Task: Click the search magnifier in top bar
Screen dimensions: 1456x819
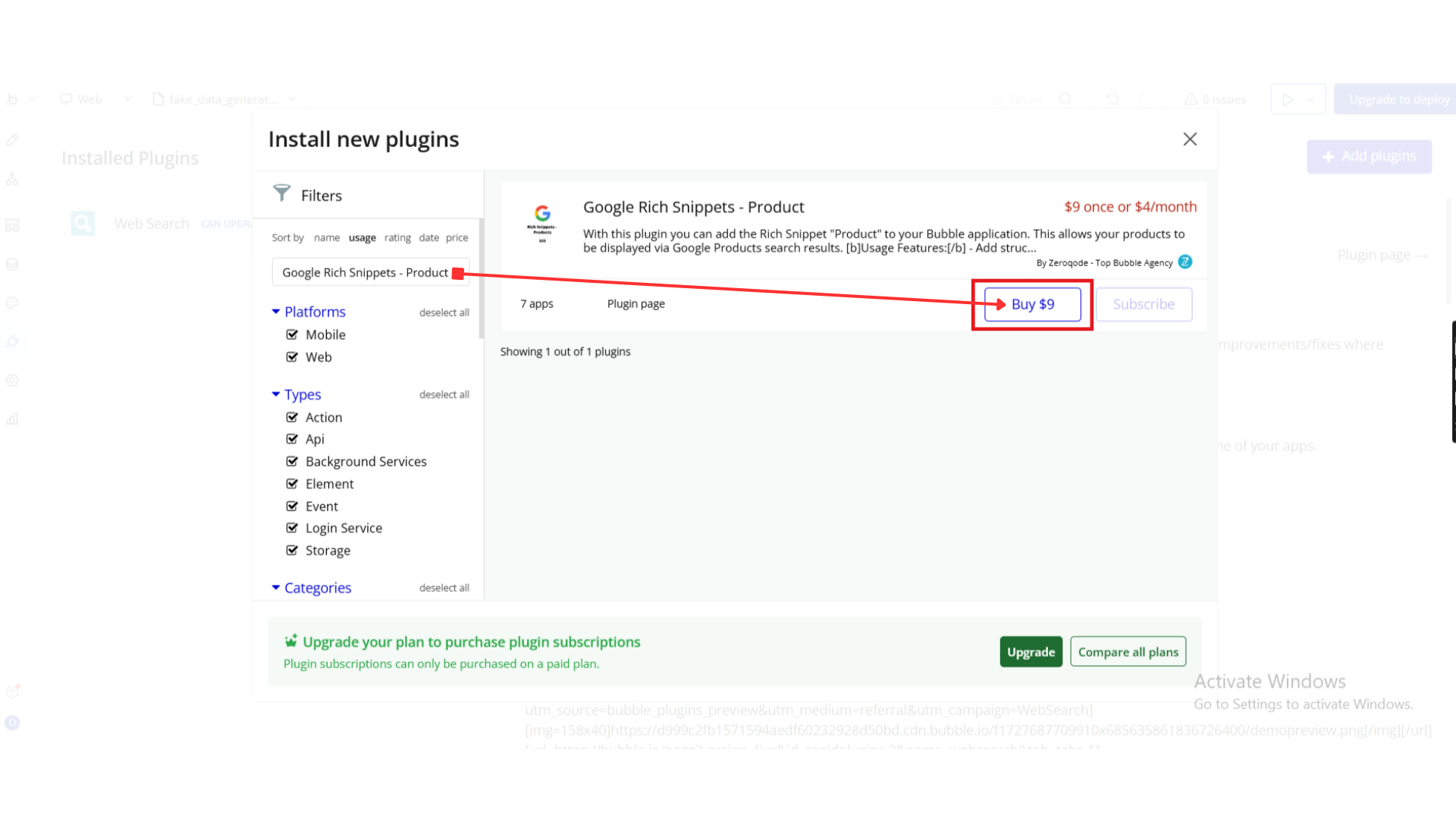Action: coord(1065,99)
